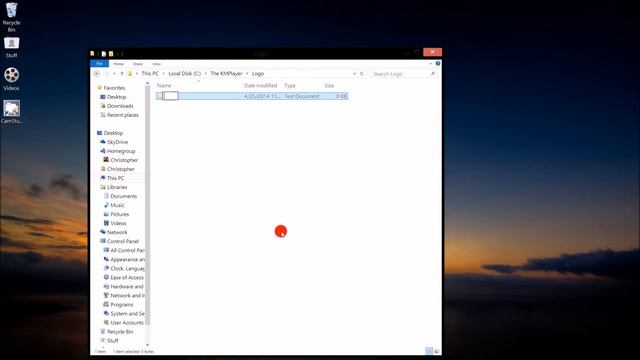Click Local Disk (C:) in address path

click(184, 73)
